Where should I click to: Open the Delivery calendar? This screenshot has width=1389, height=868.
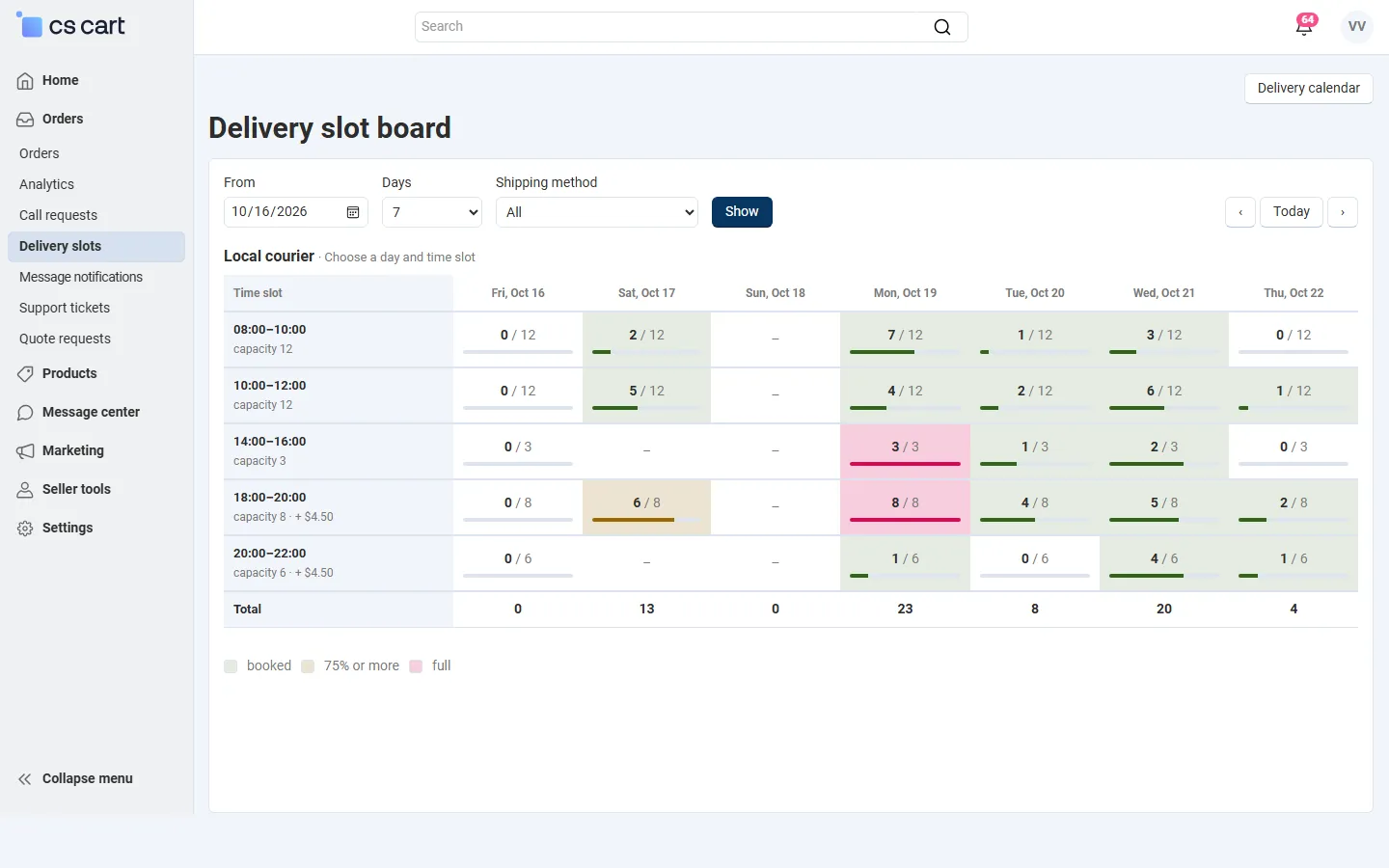point(1309,89)
